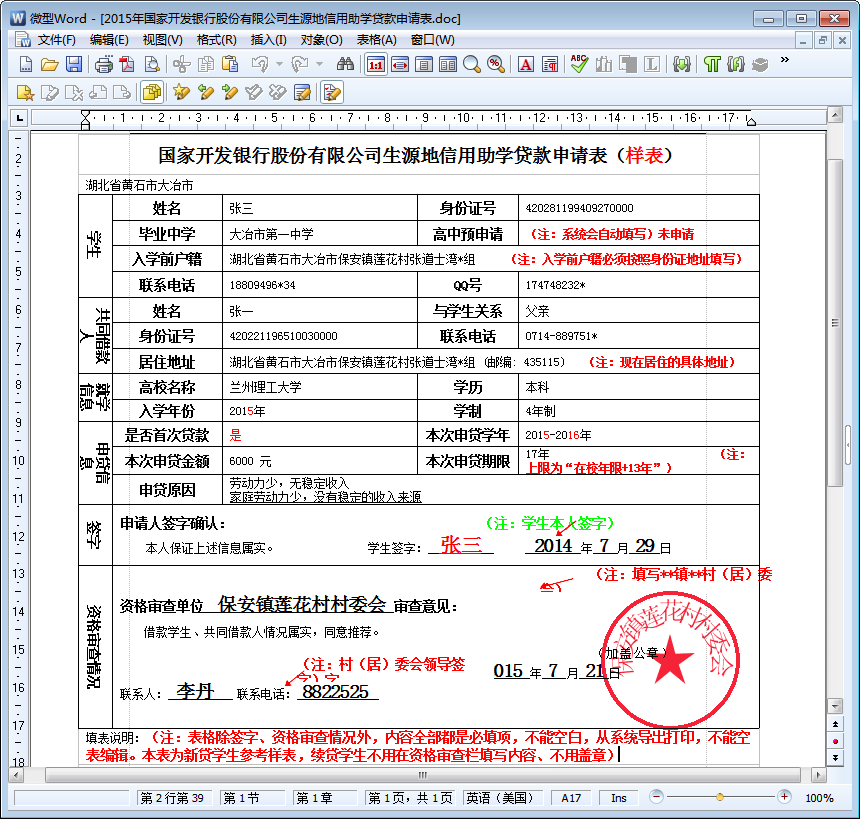Open the Undo history dropdown arrow
The width and height of the screenshot is (860, 819).
tap(278, 64)
